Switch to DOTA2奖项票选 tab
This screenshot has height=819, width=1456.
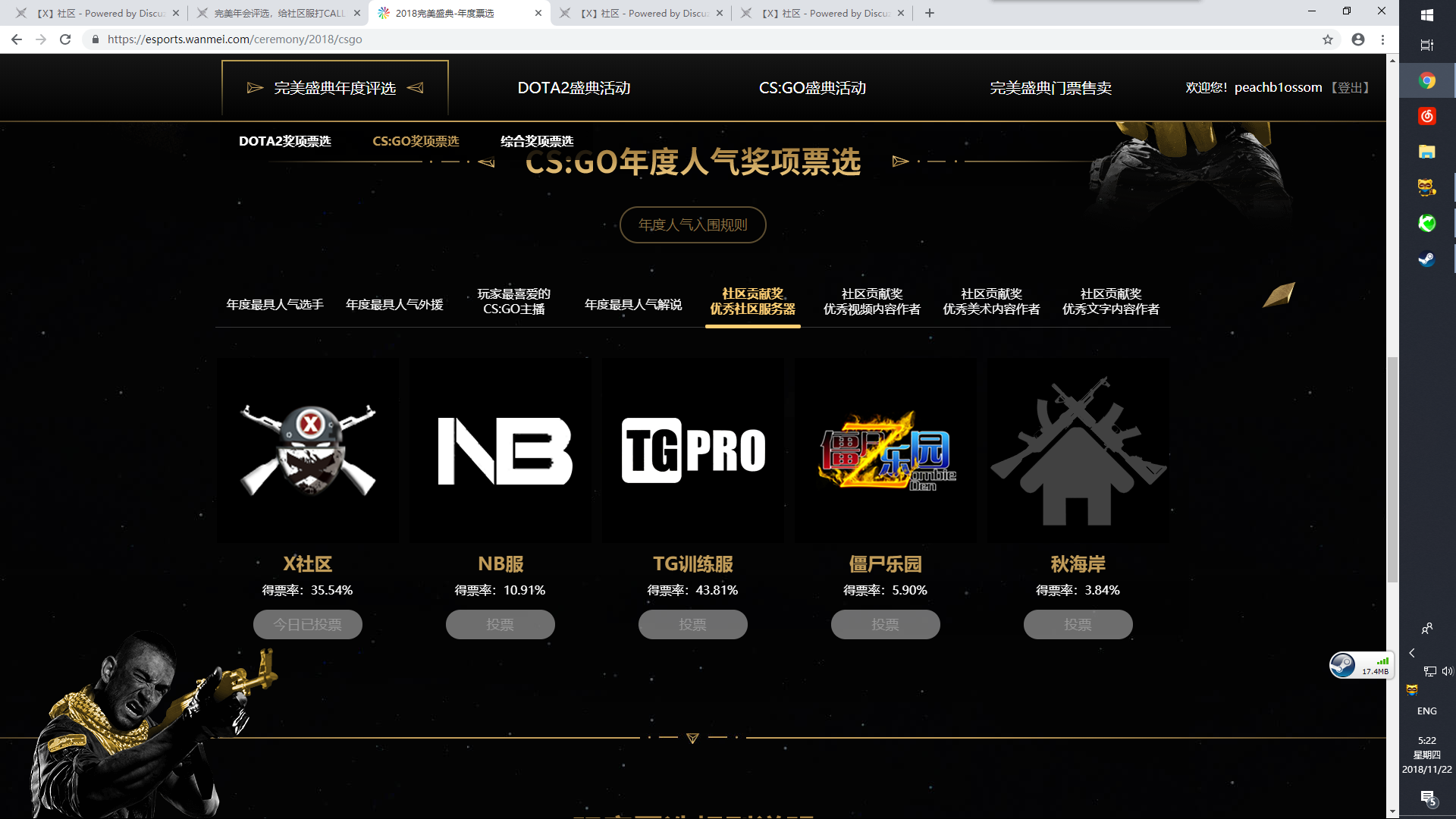tap(284, 141)
